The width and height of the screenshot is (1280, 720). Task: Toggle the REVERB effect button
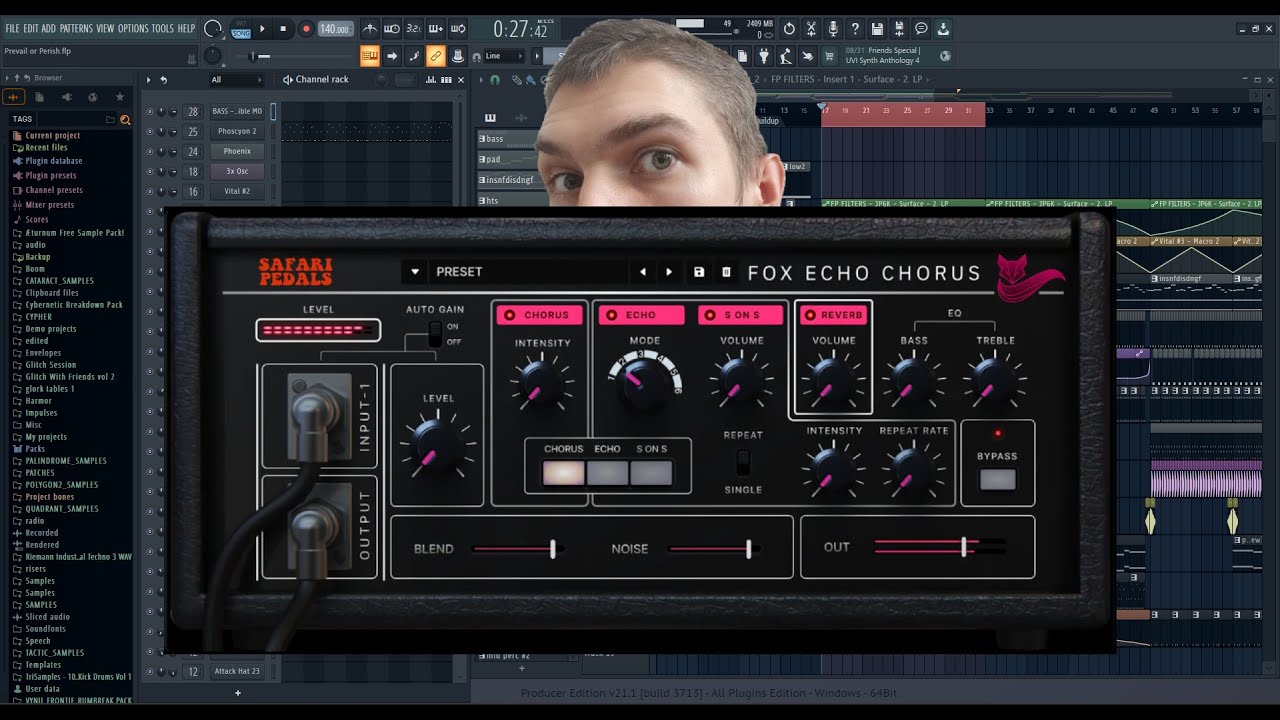pyautogui.click(x=833, y=315)
